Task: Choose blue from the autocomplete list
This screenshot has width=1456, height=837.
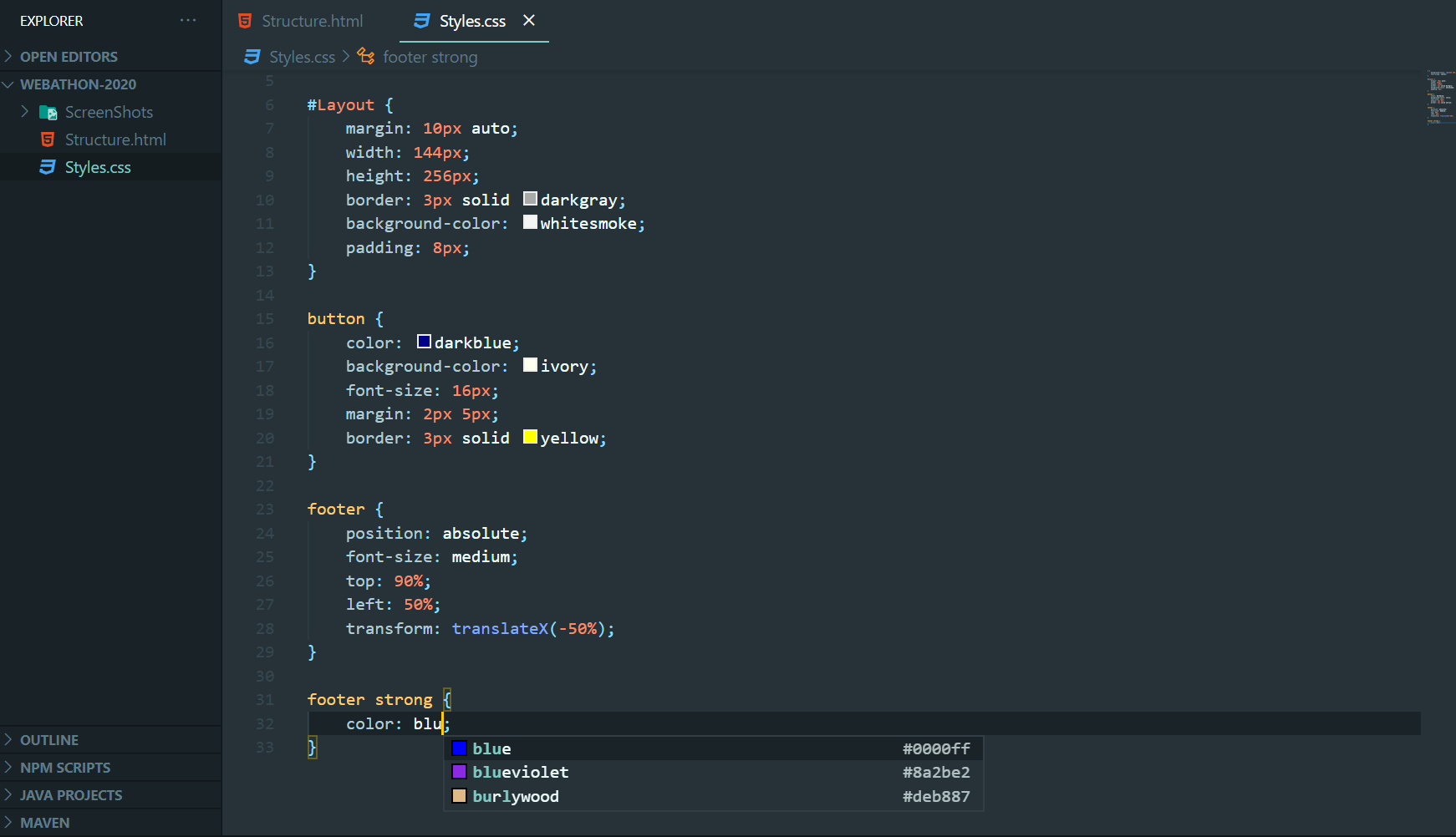Action: [x=713, y=748]
